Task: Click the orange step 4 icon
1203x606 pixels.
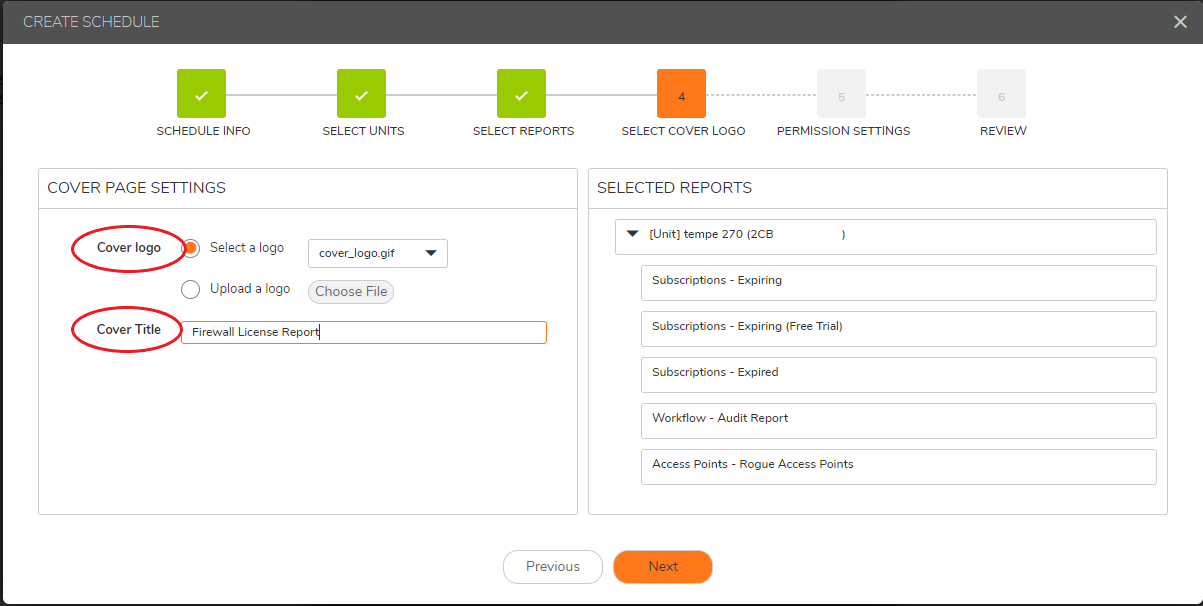Action: point(681,94)
